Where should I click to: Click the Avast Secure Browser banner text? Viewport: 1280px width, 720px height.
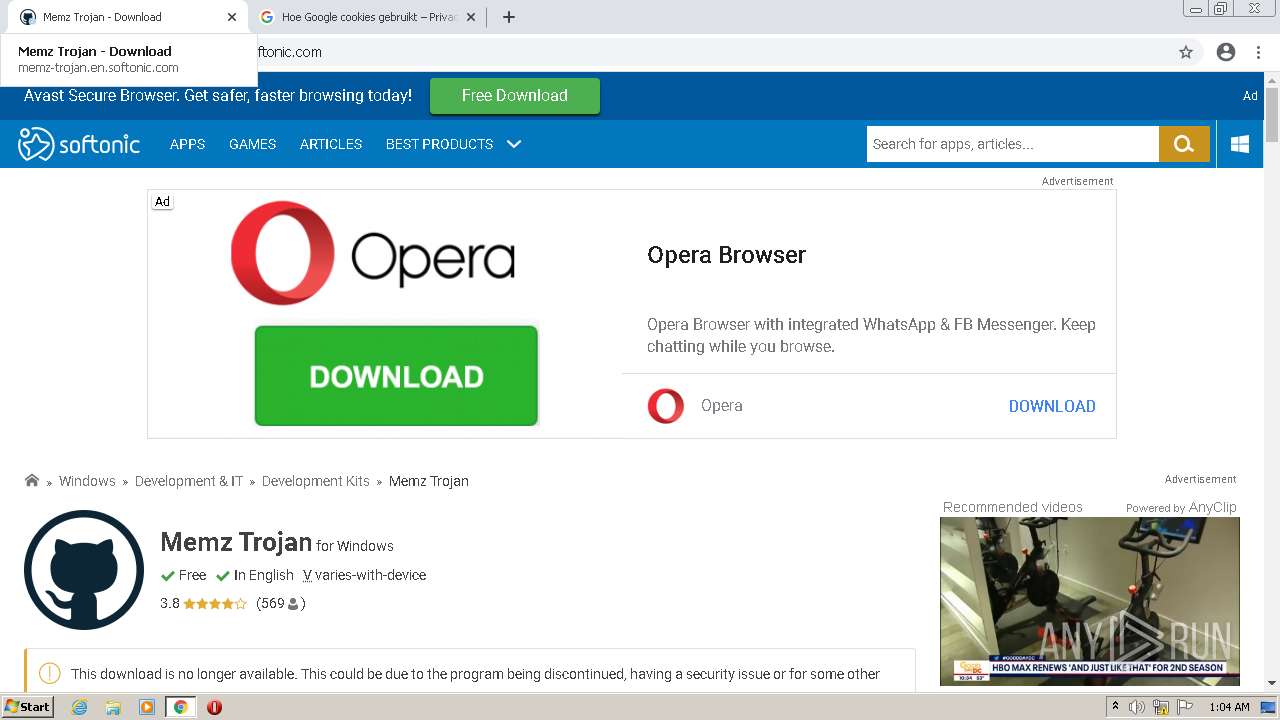[218, 96]
